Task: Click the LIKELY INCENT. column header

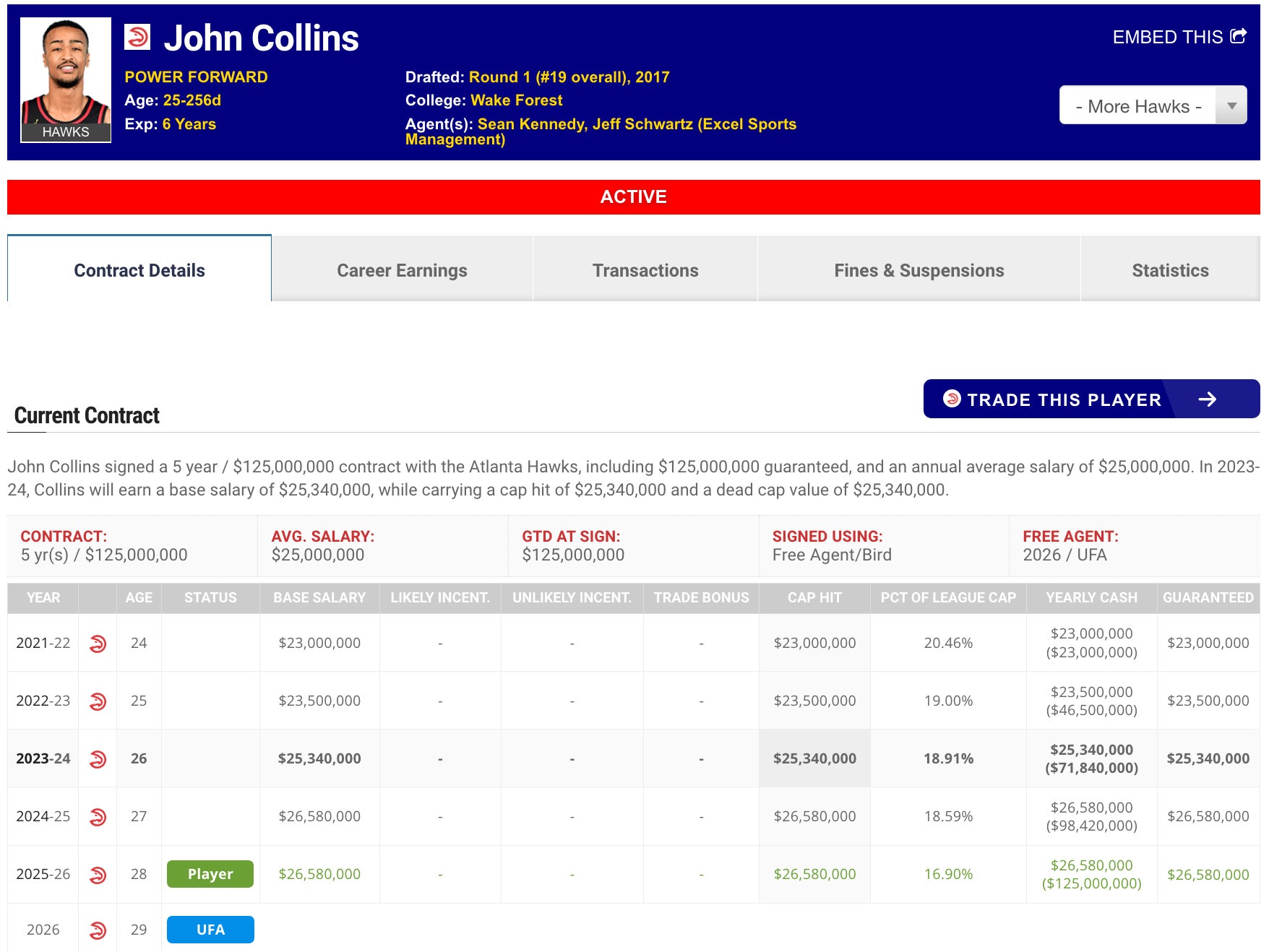Action: (x=440, y=597)
